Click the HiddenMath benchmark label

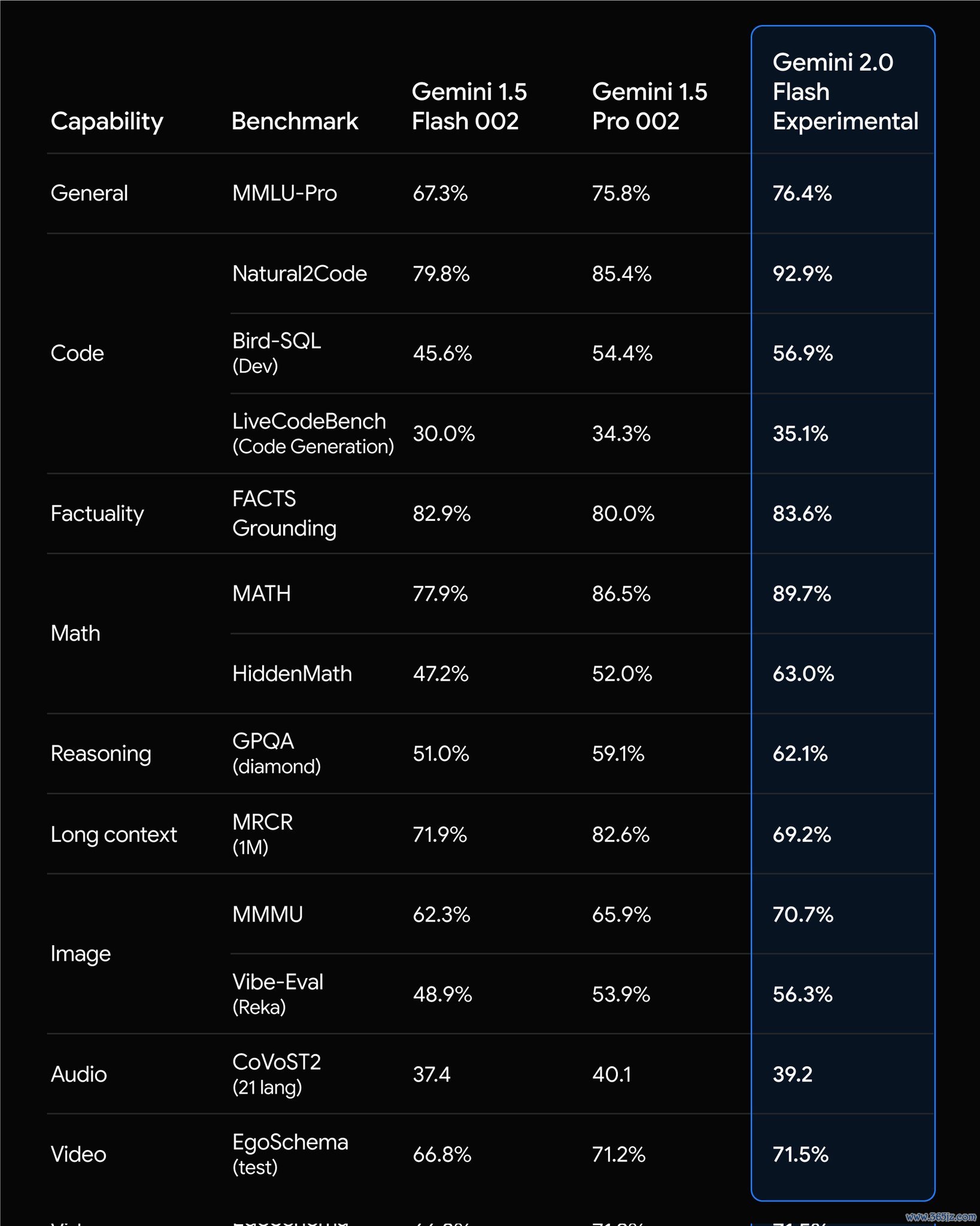point(292,673)
